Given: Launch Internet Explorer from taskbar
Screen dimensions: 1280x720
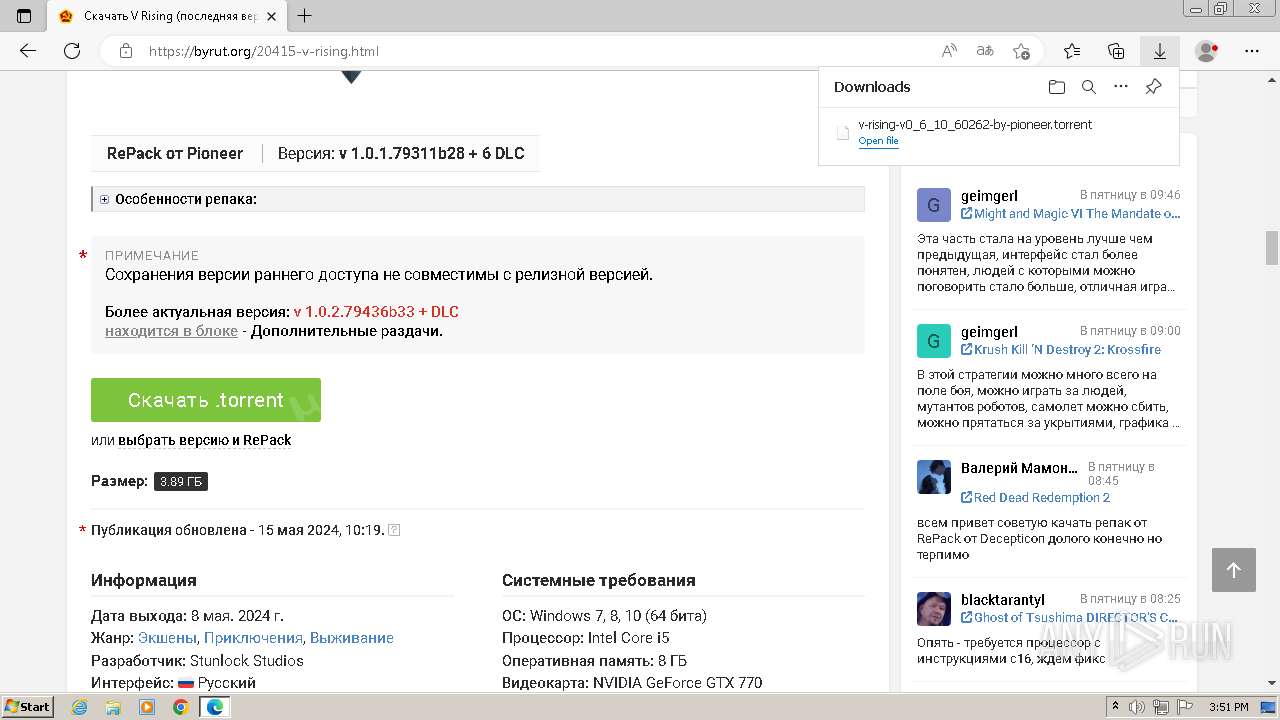Looking at the screenshot, I should click(x=80, y=707).
